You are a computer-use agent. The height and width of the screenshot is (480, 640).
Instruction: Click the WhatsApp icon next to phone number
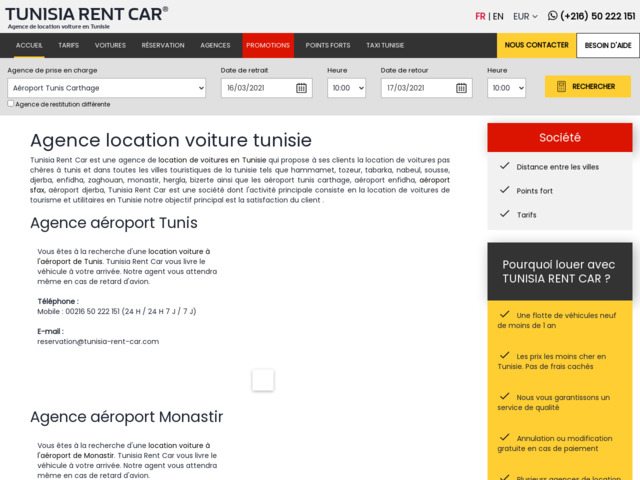(552, 16)
